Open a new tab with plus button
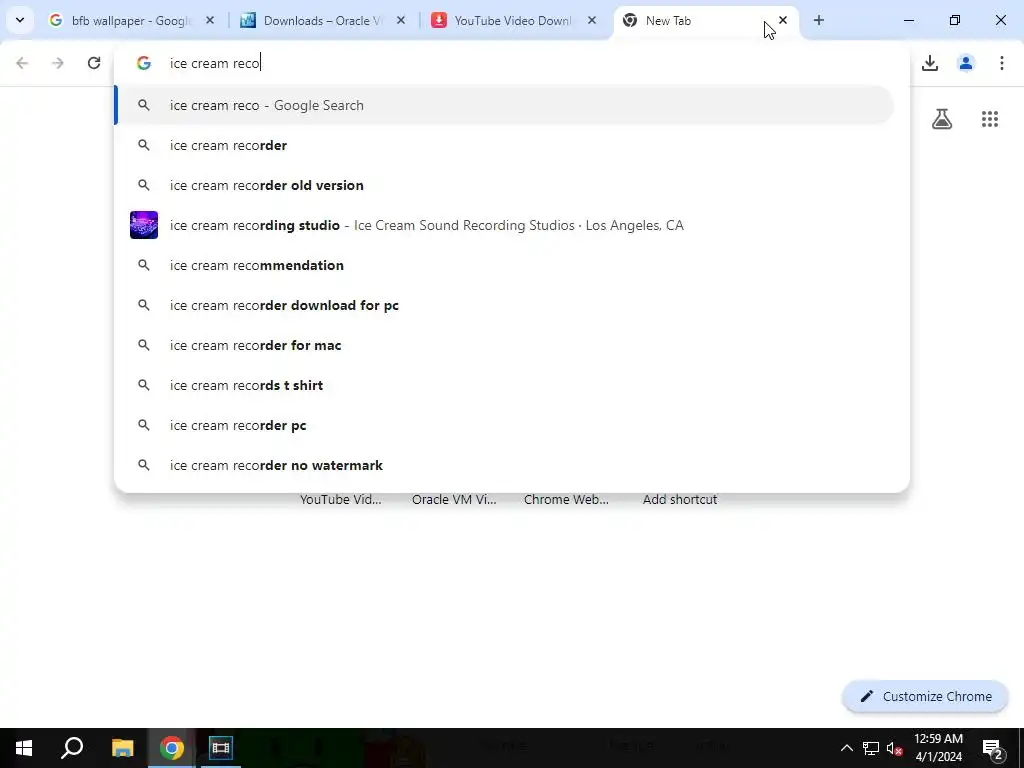 coord(819,20)
